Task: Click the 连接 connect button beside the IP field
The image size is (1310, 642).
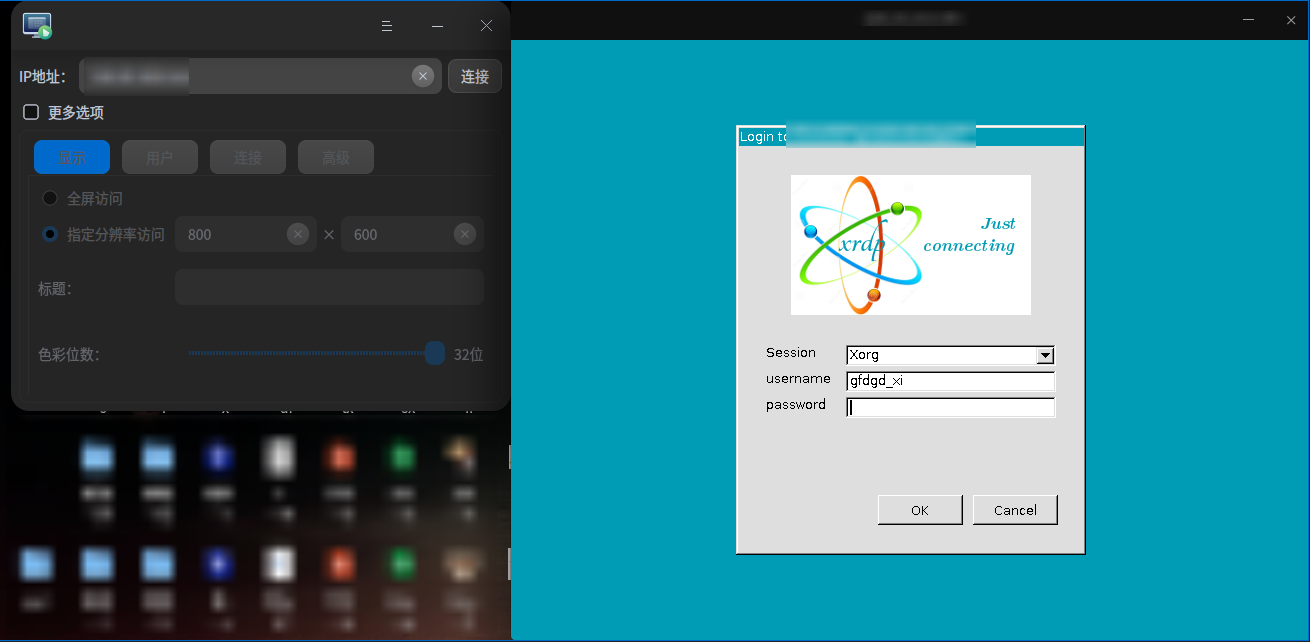Action: 475,76
